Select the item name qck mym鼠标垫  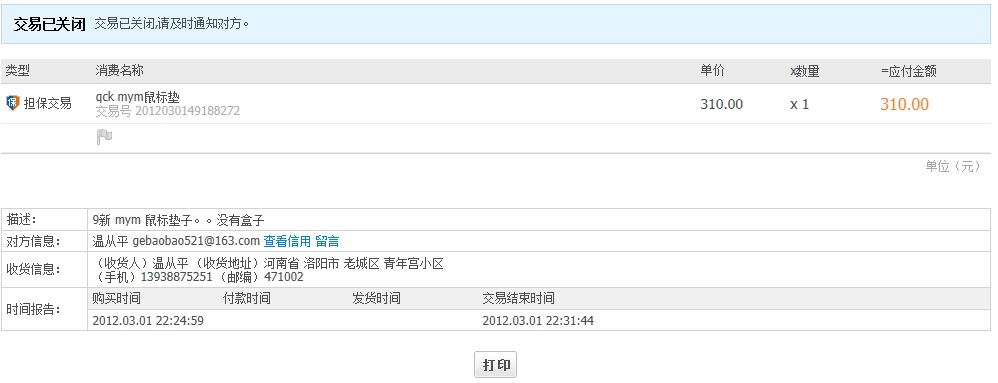pyautogui.click(x=137, y=97)
